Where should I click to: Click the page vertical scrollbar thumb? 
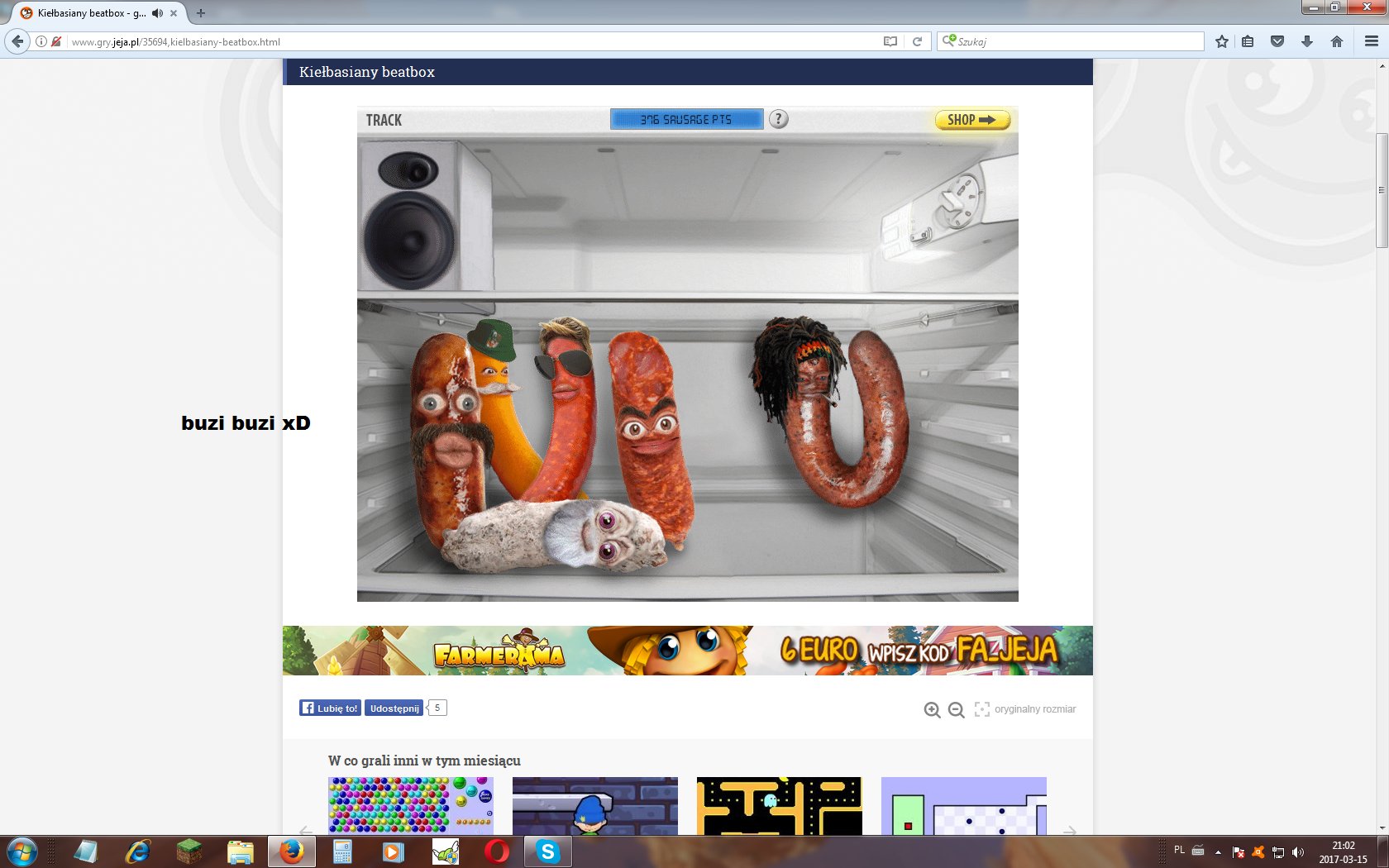point(1382,190)
